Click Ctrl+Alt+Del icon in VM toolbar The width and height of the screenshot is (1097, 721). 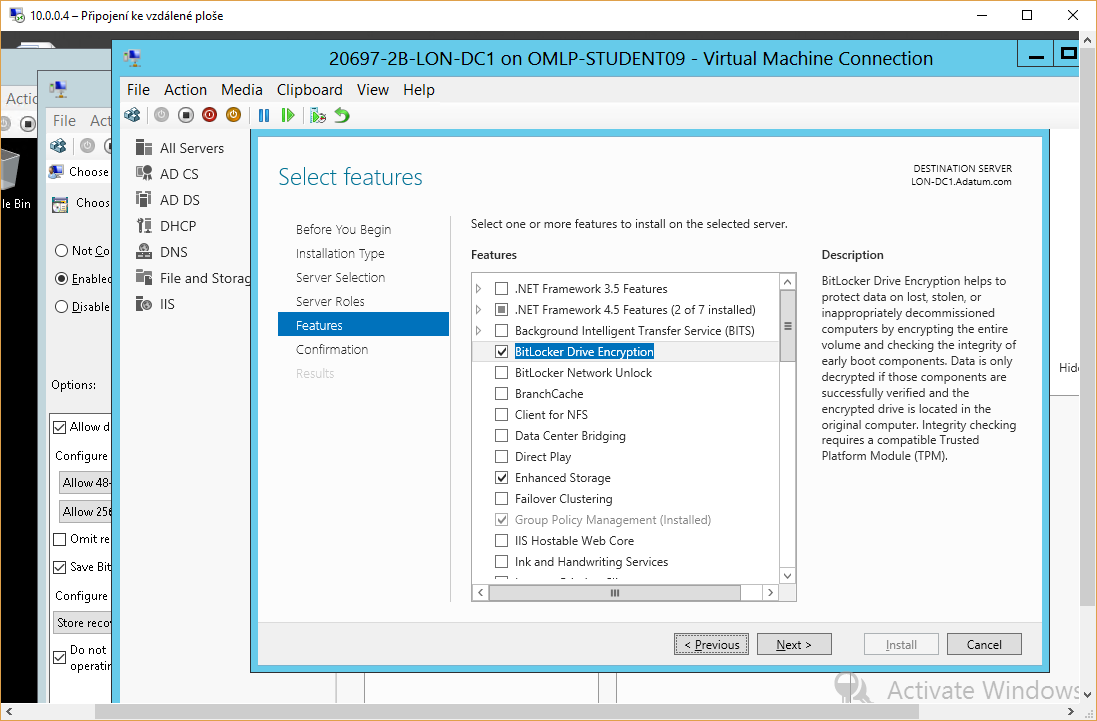pyautogui.click(x=132, y=115)
